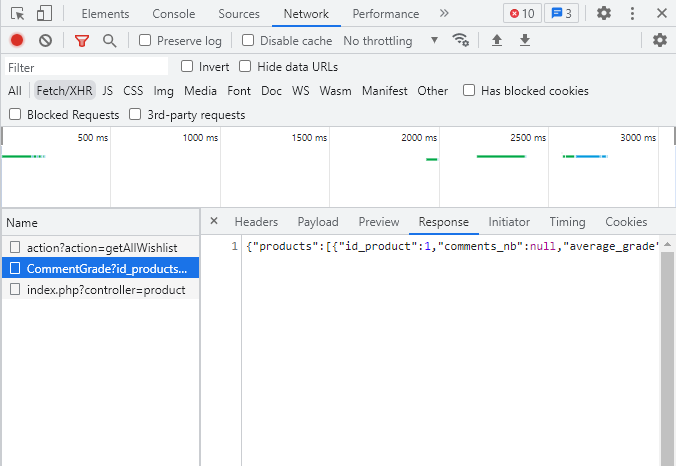
Task: Toggle the network filter funnel icon
Action: 82,40
